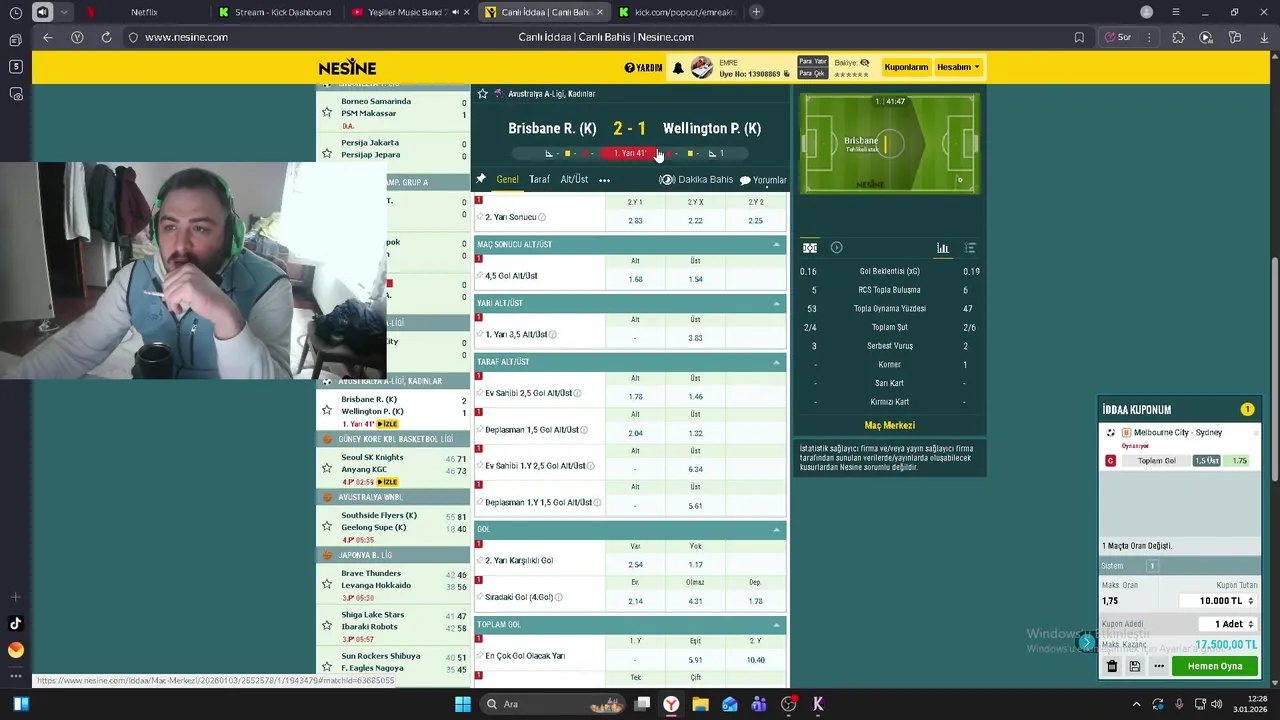Click Para Yatır button
Viewport: 1280px width, 720px height.
[813, 62]
